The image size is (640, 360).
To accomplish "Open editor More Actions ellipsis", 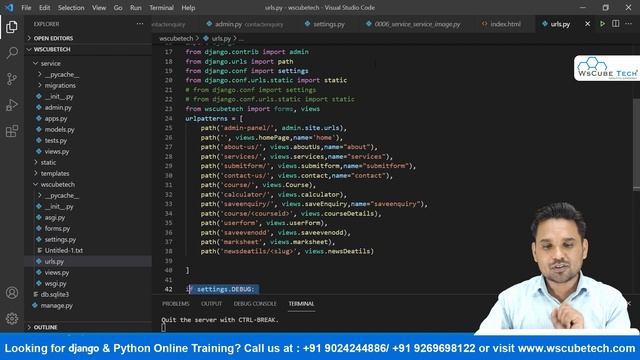I will 628,24.
